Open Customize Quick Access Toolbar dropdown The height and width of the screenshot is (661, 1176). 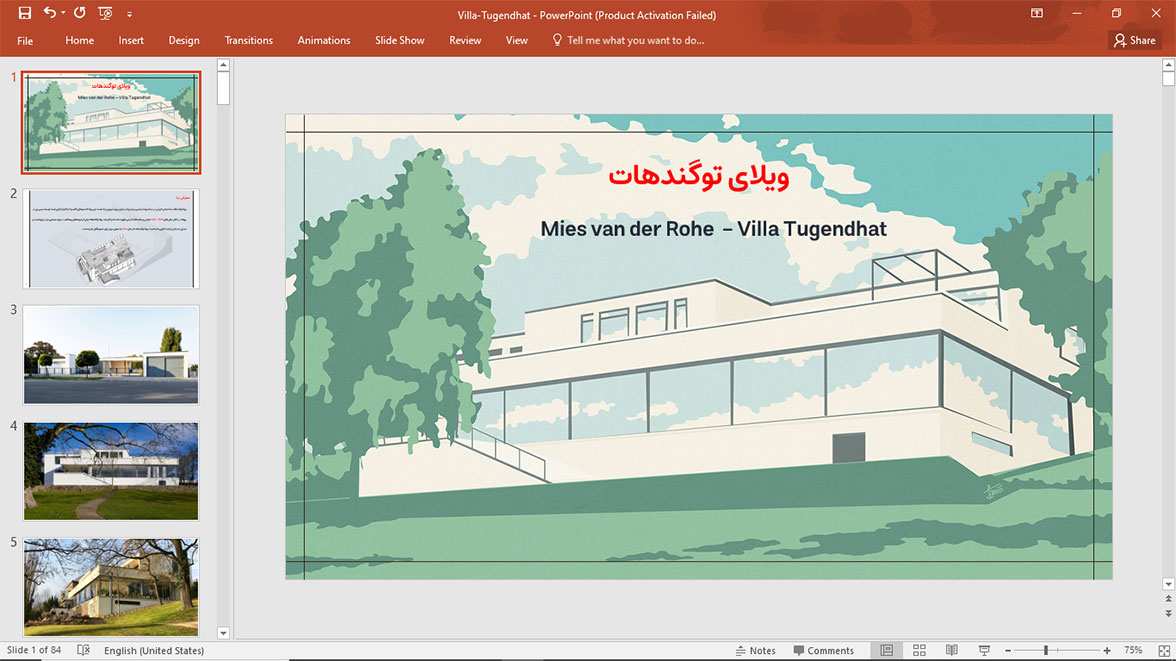tap(129, 14)
